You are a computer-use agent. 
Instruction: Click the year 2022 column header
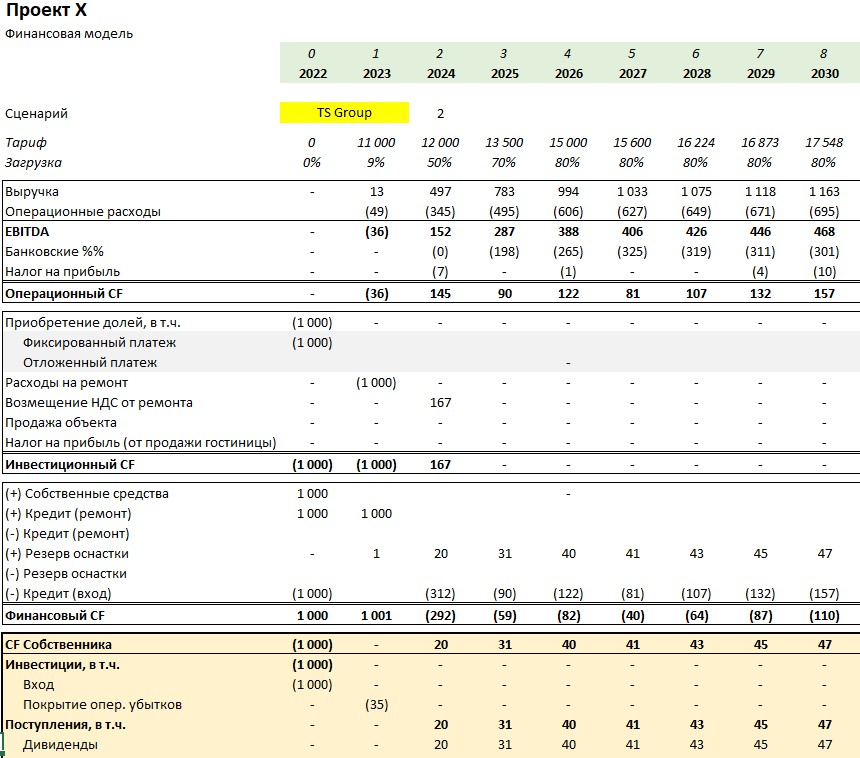pyautogui.click(x=313, y=73)
